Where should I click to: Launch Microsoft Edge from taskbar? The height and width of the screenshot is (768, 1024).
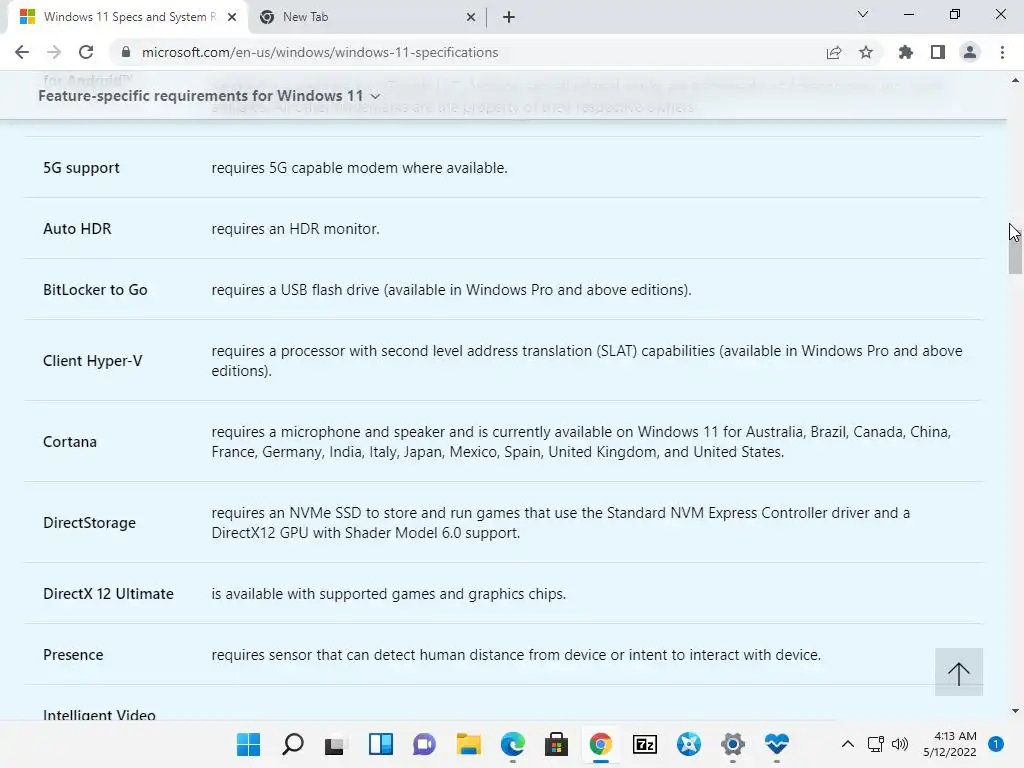tap(513, 744)
